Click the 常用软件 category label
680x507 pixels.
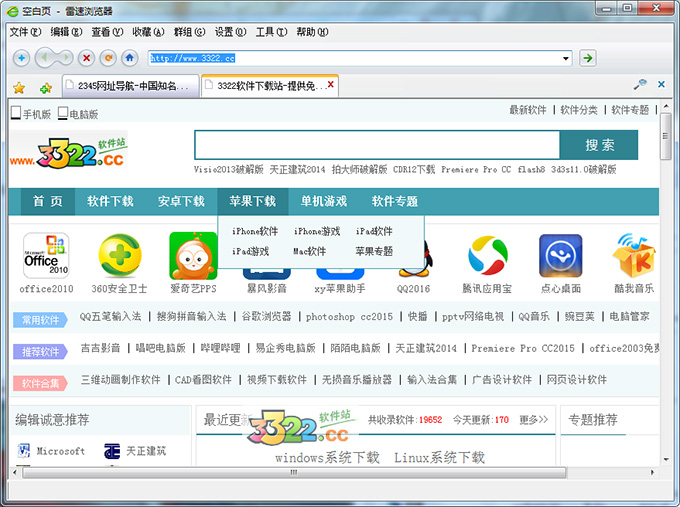click(40, 320)
